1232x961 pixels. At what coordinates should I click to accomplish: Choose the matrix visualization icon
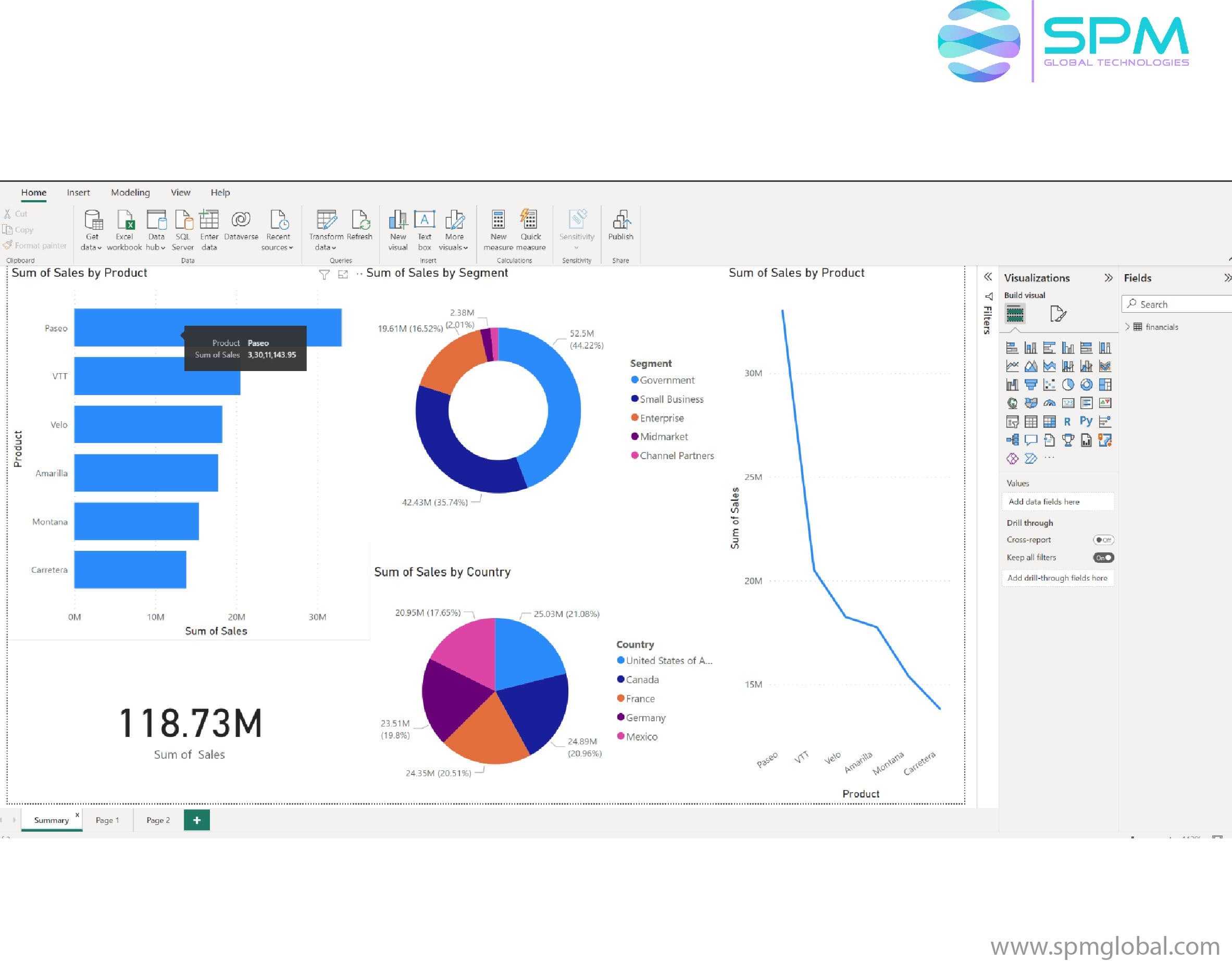(1049, 422)
